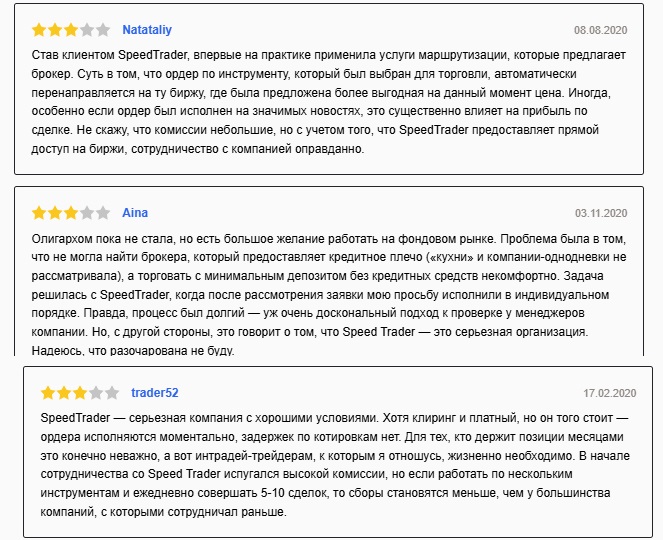
Task: Click the third gold star in Natataliy's review
Action: click(71, 30)
